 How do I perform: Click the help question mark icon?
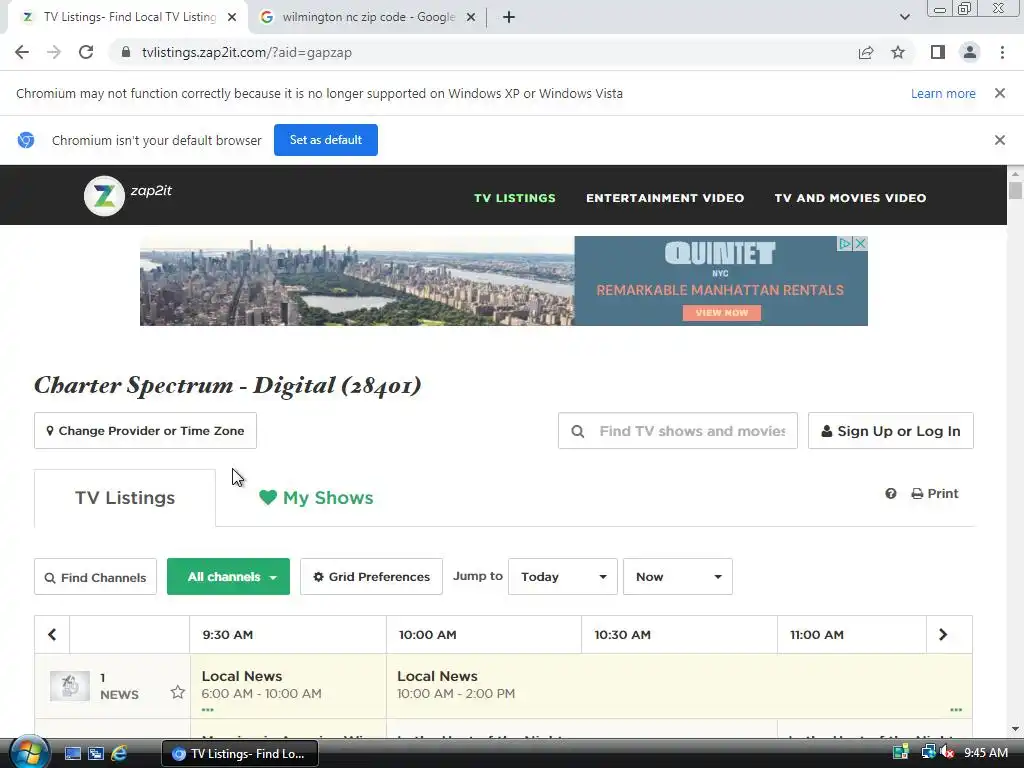tap(891, 494)
